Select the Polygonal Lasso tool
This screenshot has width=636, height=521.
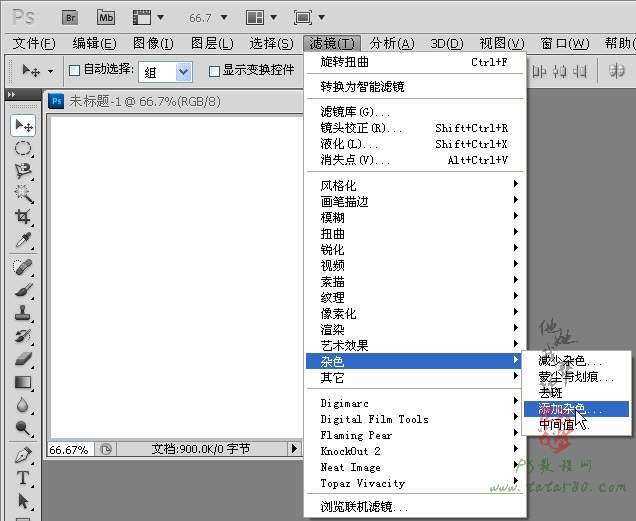pos(23,171)
